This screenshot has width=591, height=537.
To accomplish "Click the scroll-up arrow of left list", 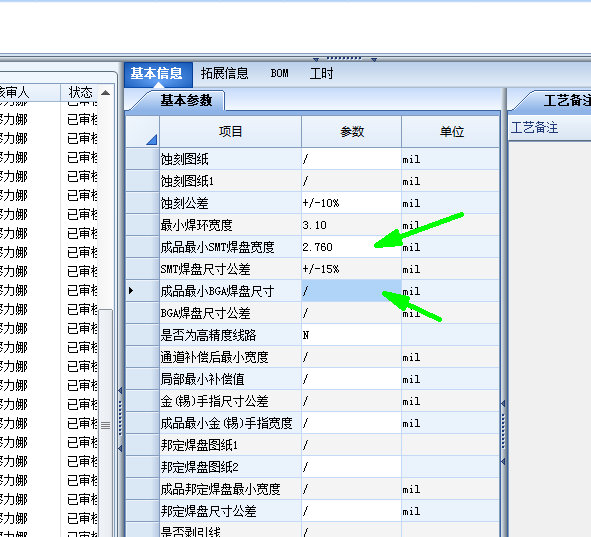I will pos(106,93).
